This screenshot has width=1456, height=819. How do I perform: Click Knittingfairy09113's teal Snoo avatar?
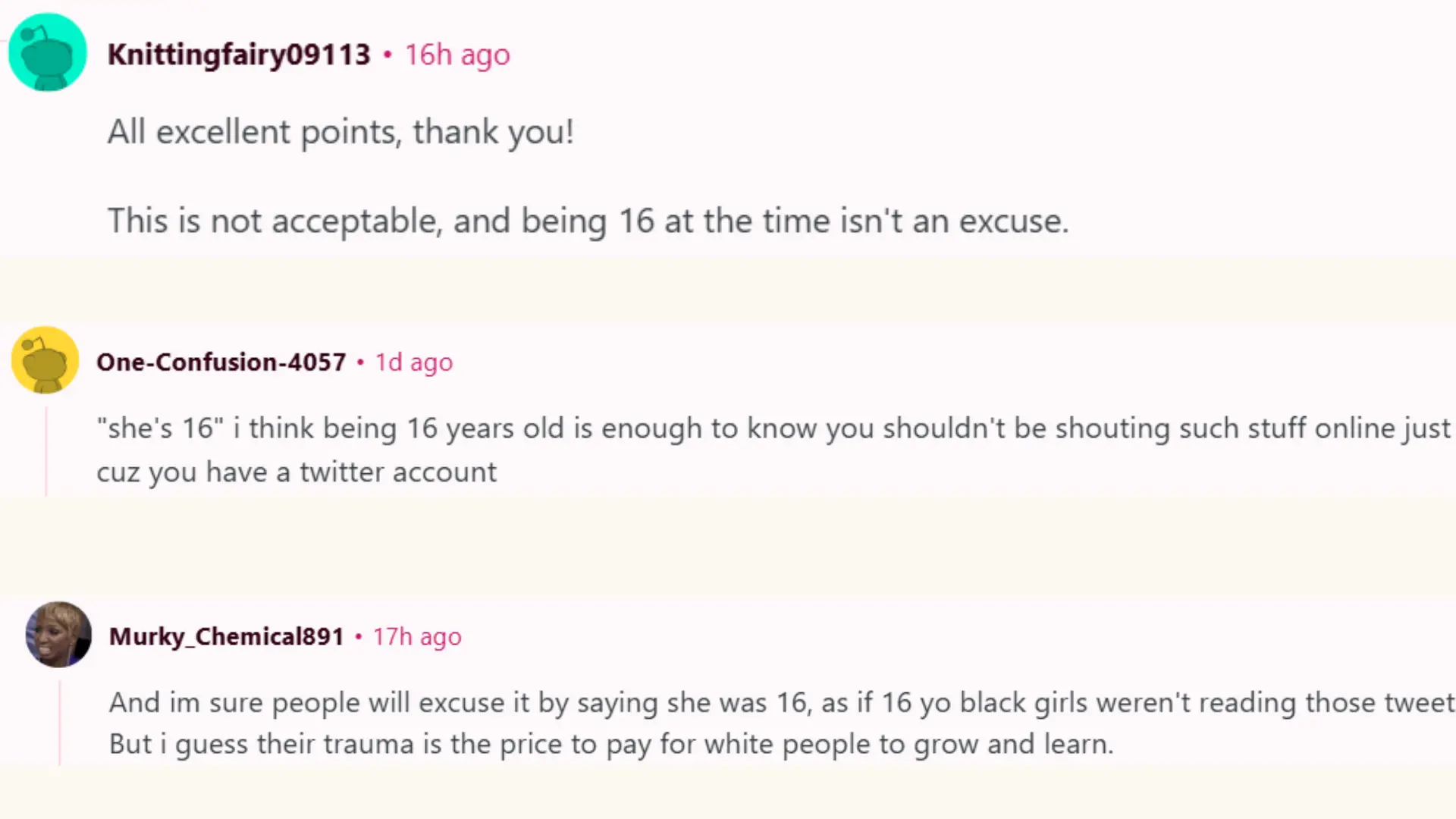click(x=47, y=53)
